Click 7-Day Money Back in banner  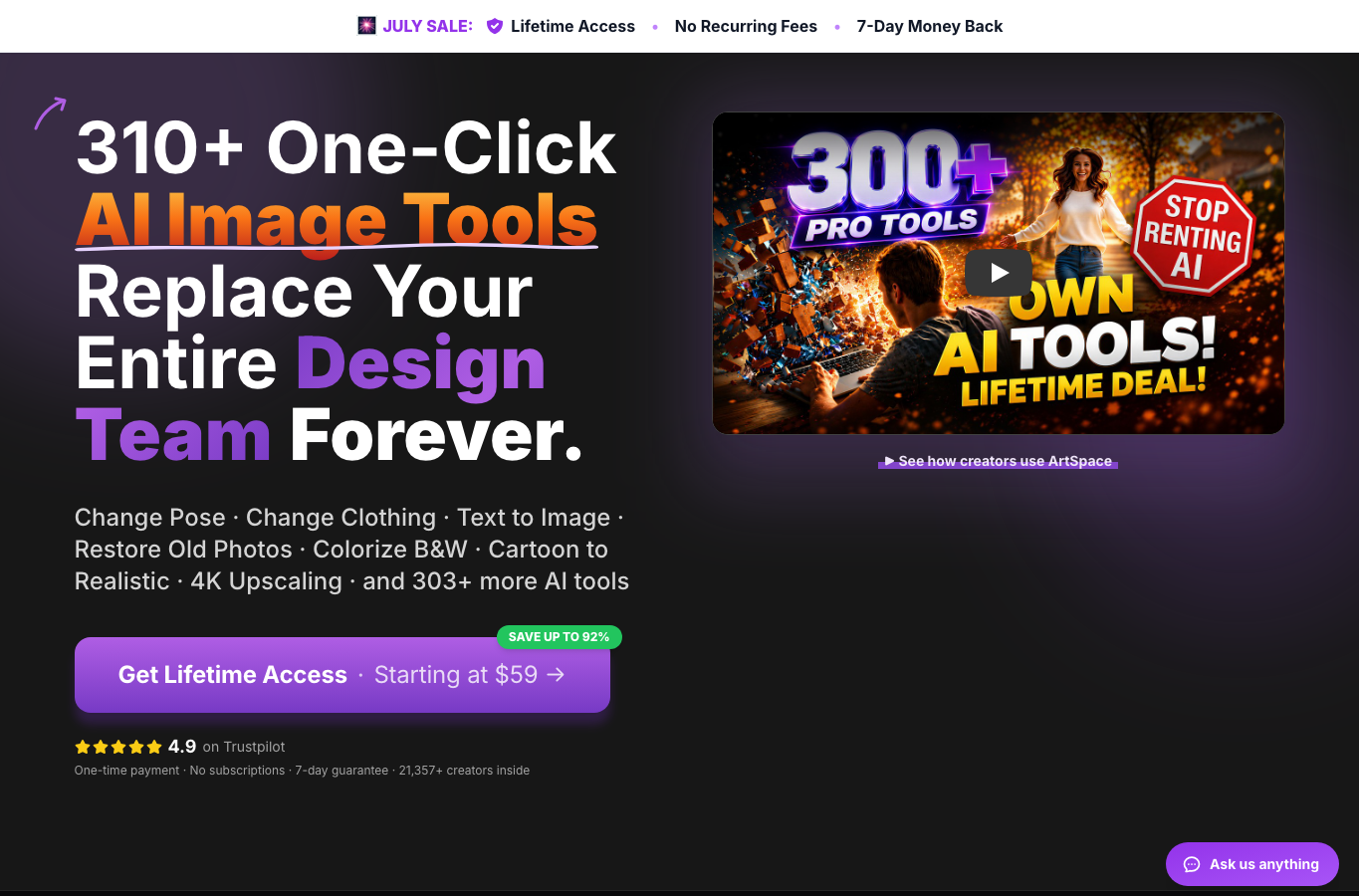[930, 26]
